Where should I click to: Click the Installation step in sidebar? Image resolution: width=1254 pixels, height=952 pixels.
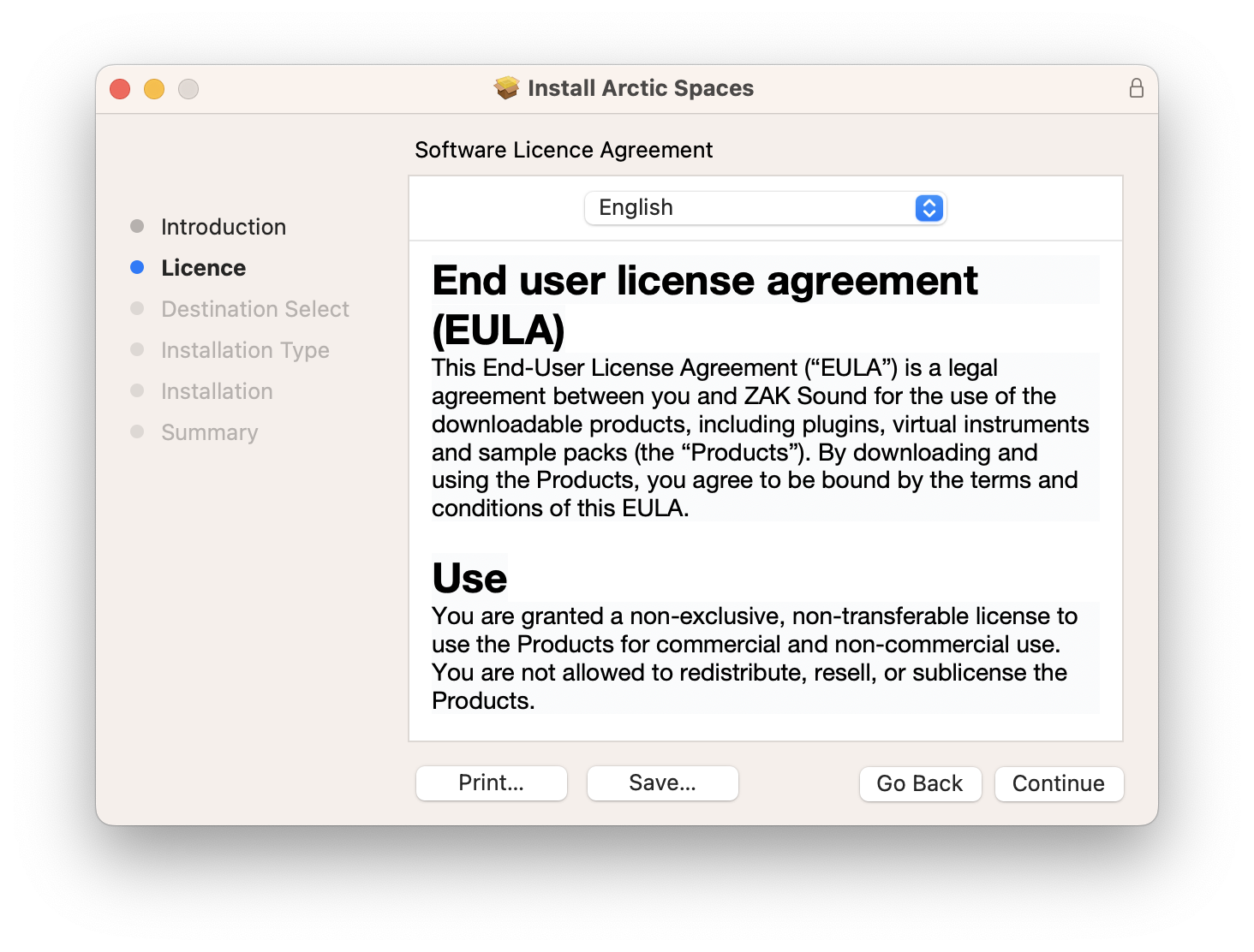pos(217,391)
